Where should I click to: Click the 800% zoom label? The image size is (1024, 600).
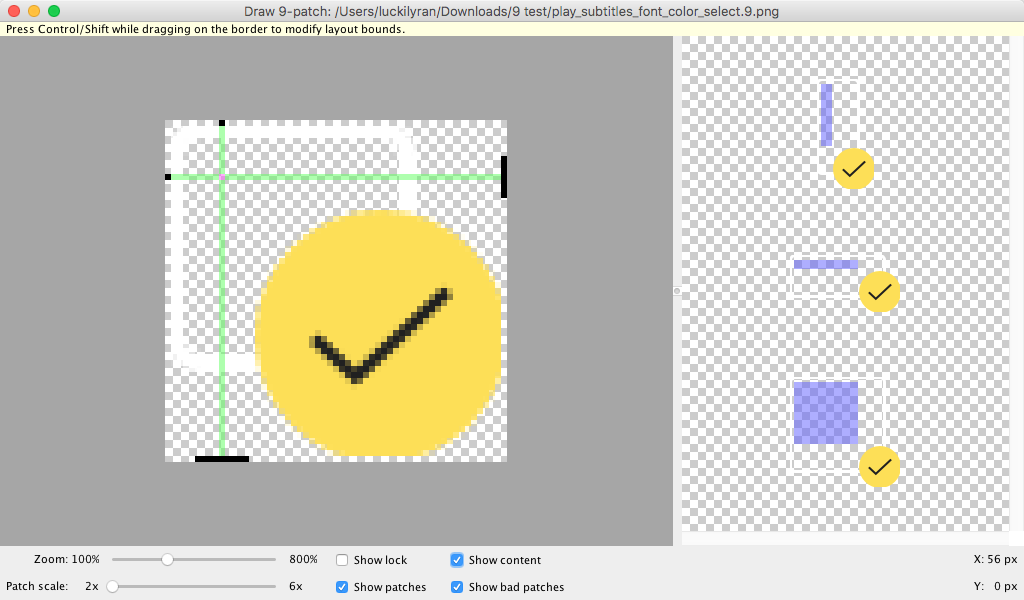click(x=303, y=560)
